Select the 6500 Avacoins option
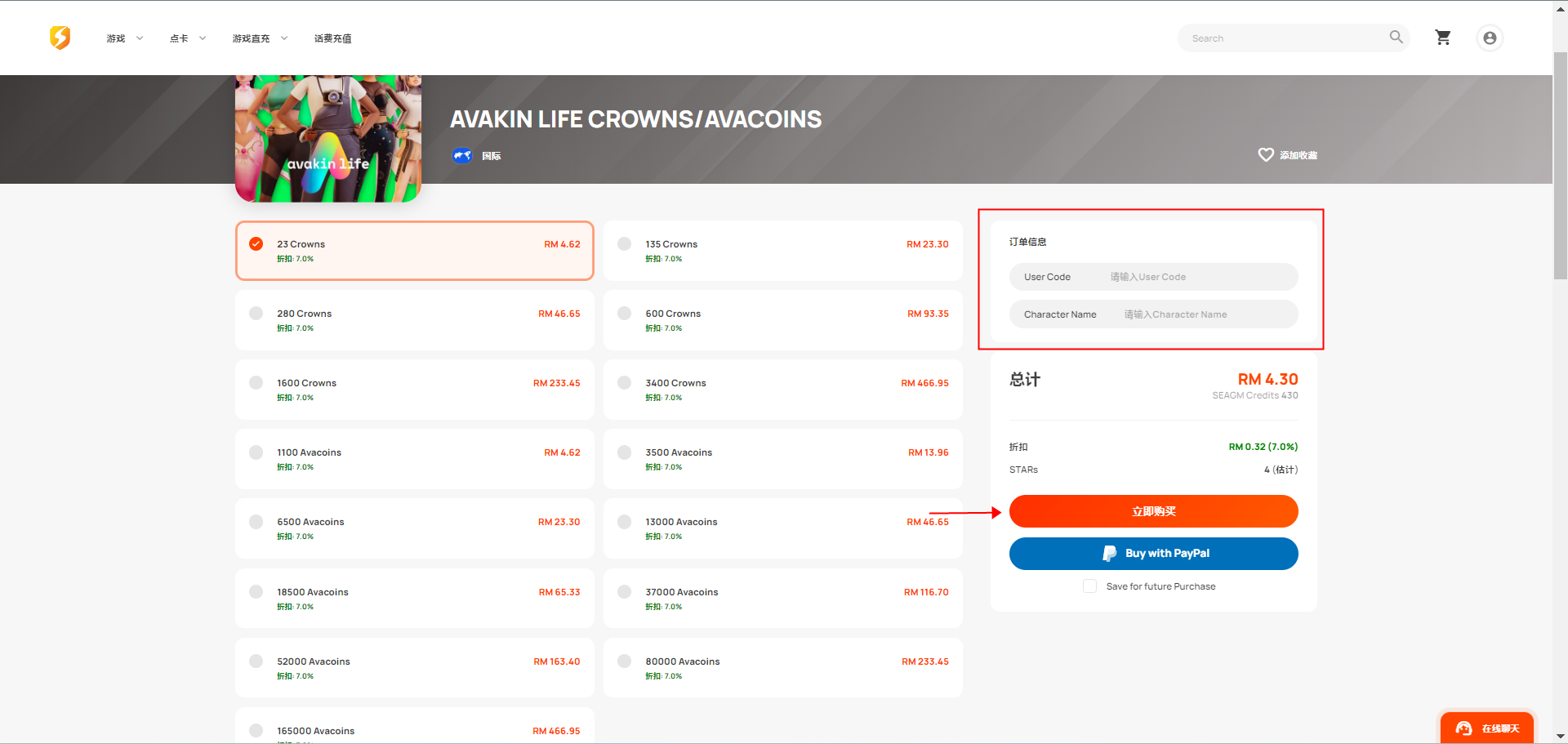 [x=415, y=528]
